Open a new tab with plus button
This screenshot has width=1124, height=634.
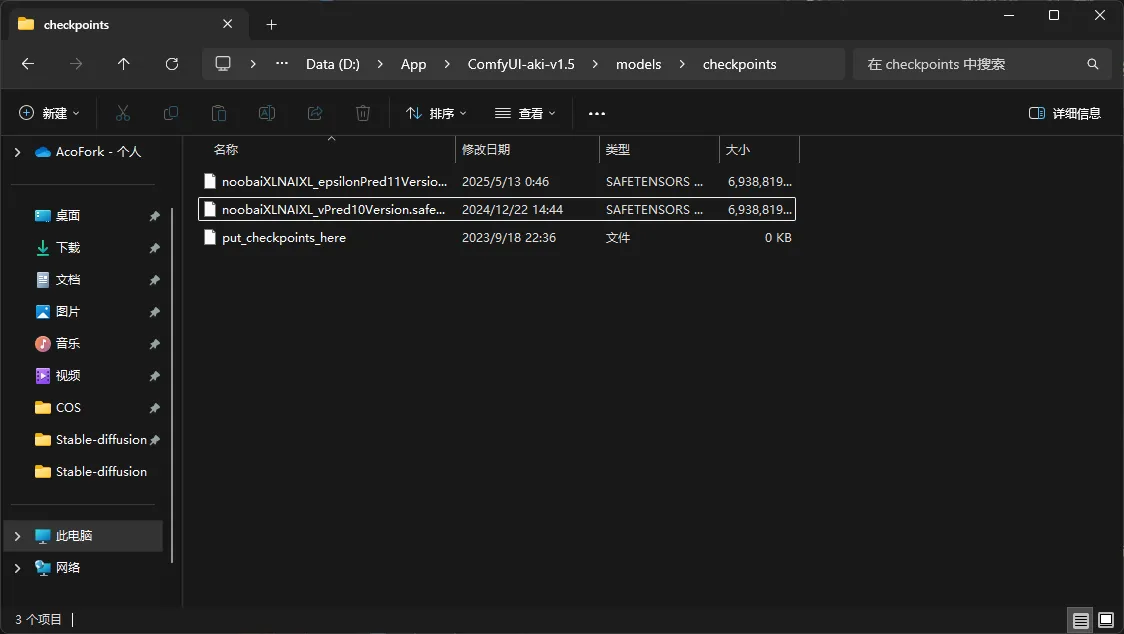pyautogui.click(x=271, y=24)
